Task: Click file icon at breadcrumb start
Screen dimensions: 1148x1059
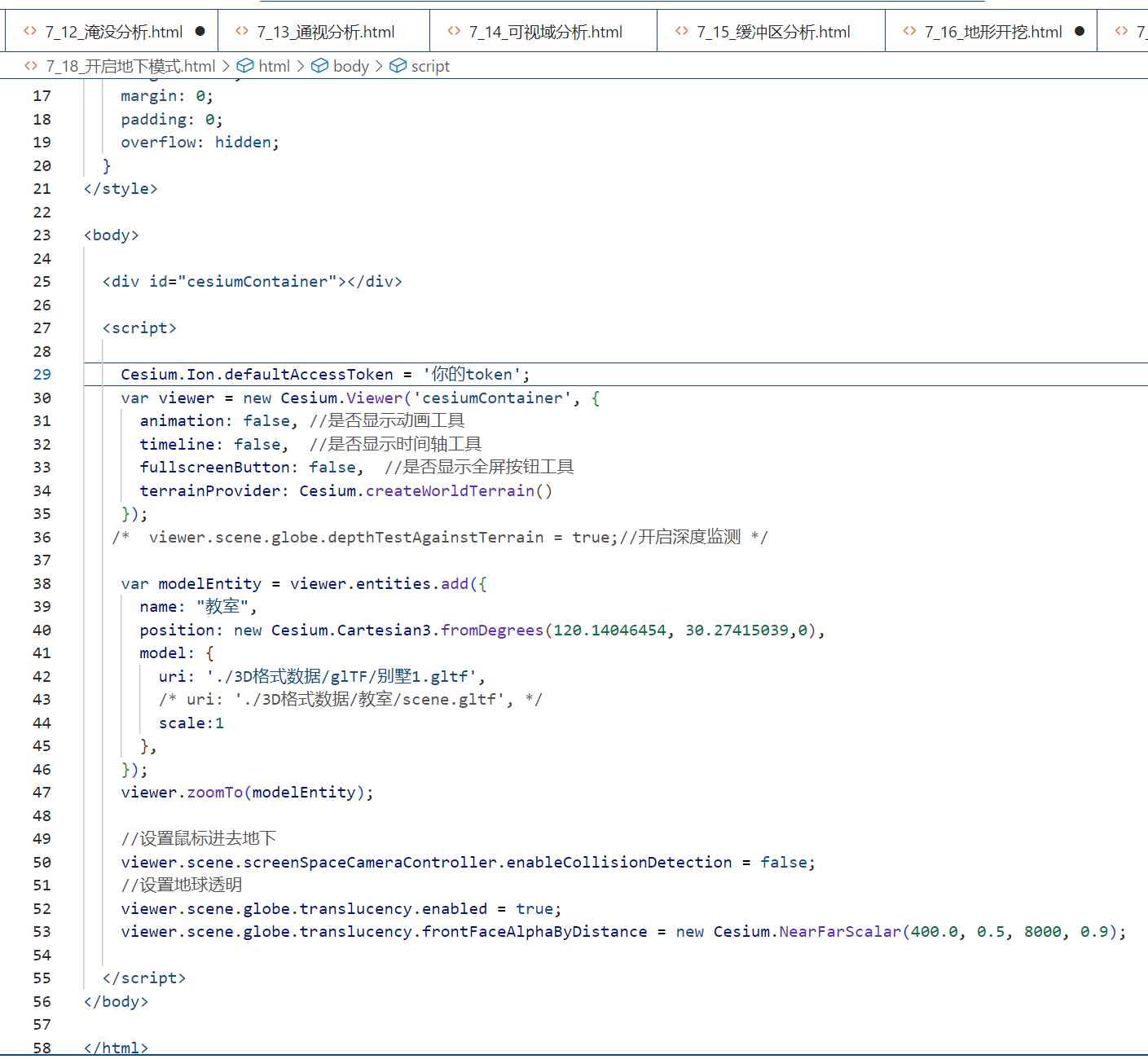Action: pos(31,66)
